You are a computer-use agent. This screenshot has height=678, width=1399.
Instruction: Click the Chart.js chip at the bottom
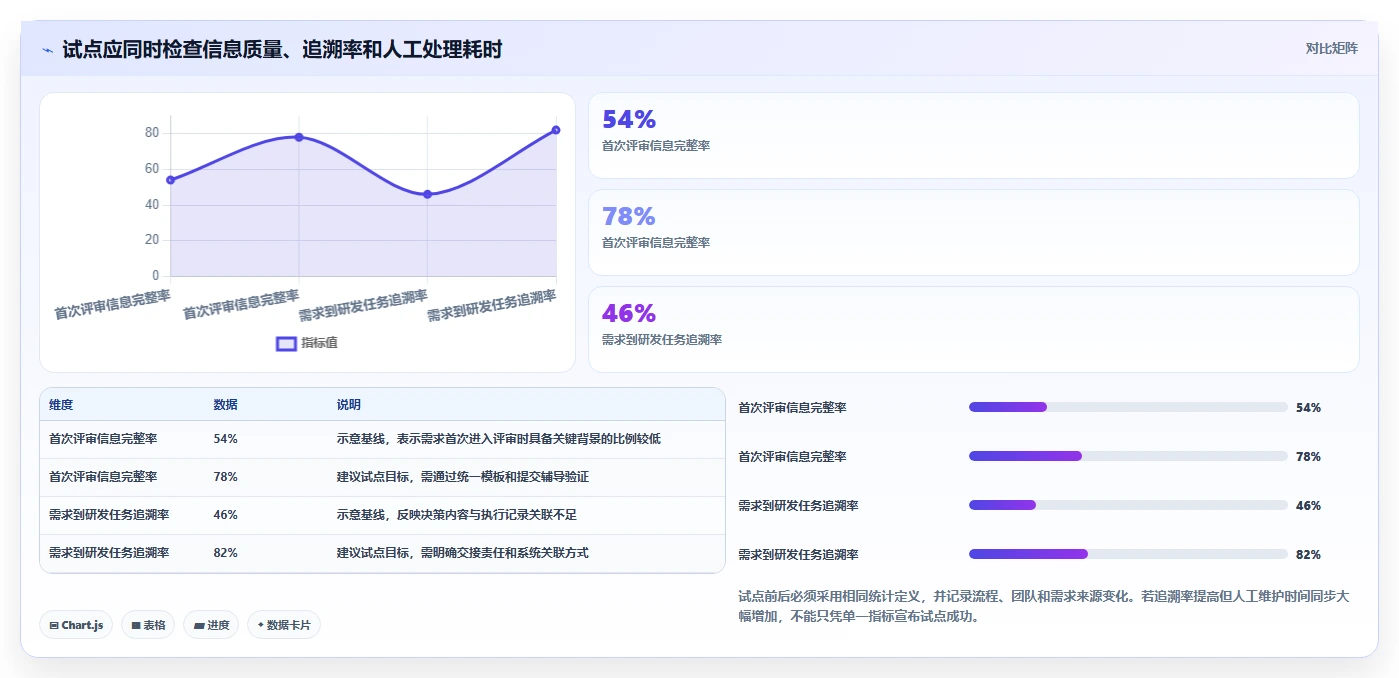click(x=76, y=625)
